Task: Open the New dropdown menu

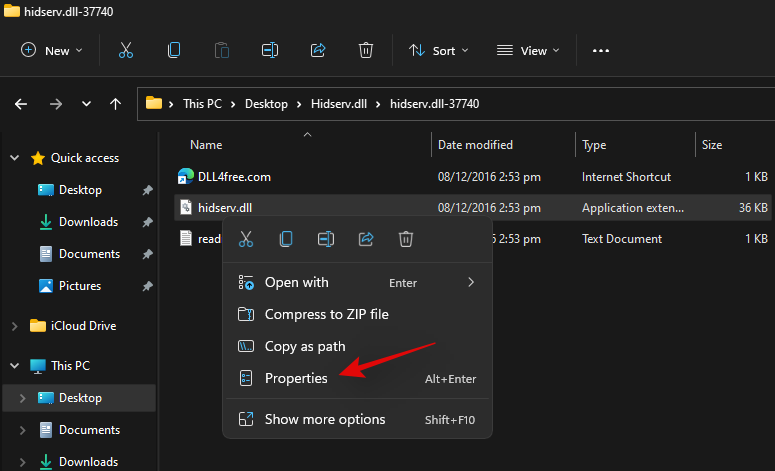Action: 52,50
